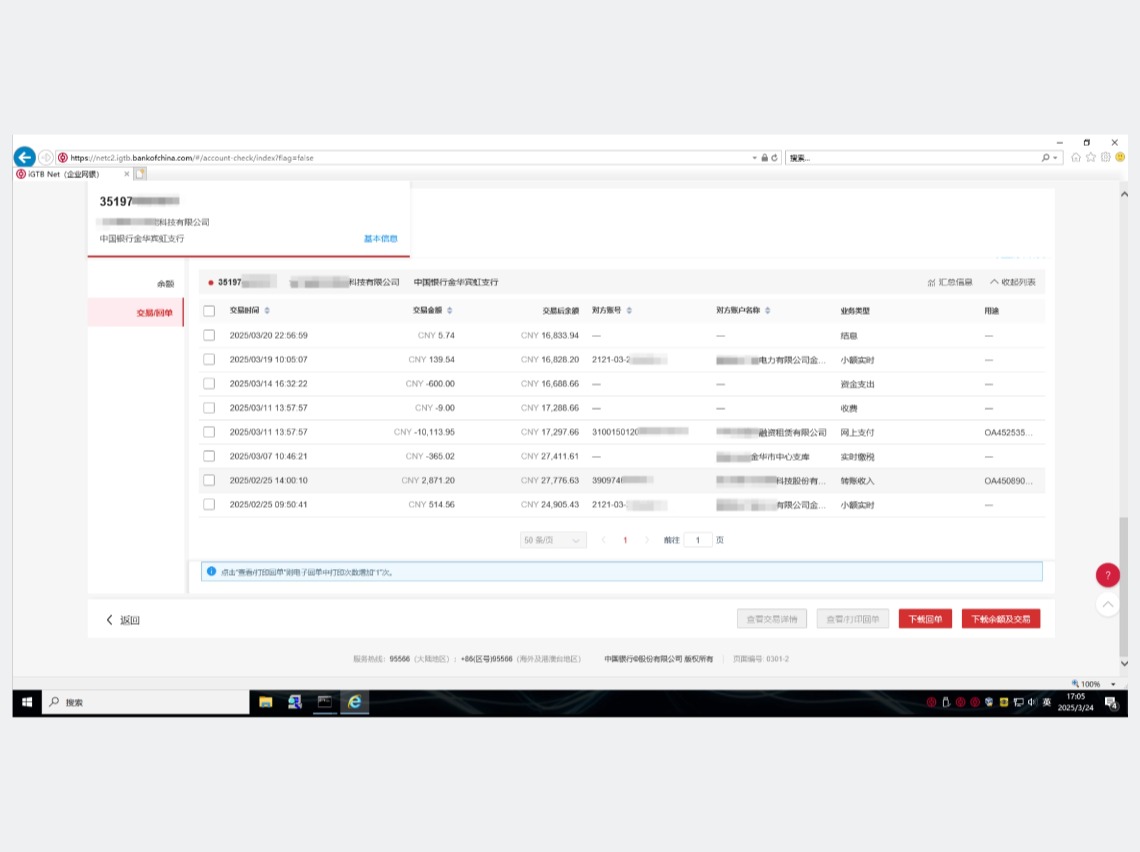
Task: Click the 前往 page number input field
Action: pyautogui.click(x=698, y=540)
